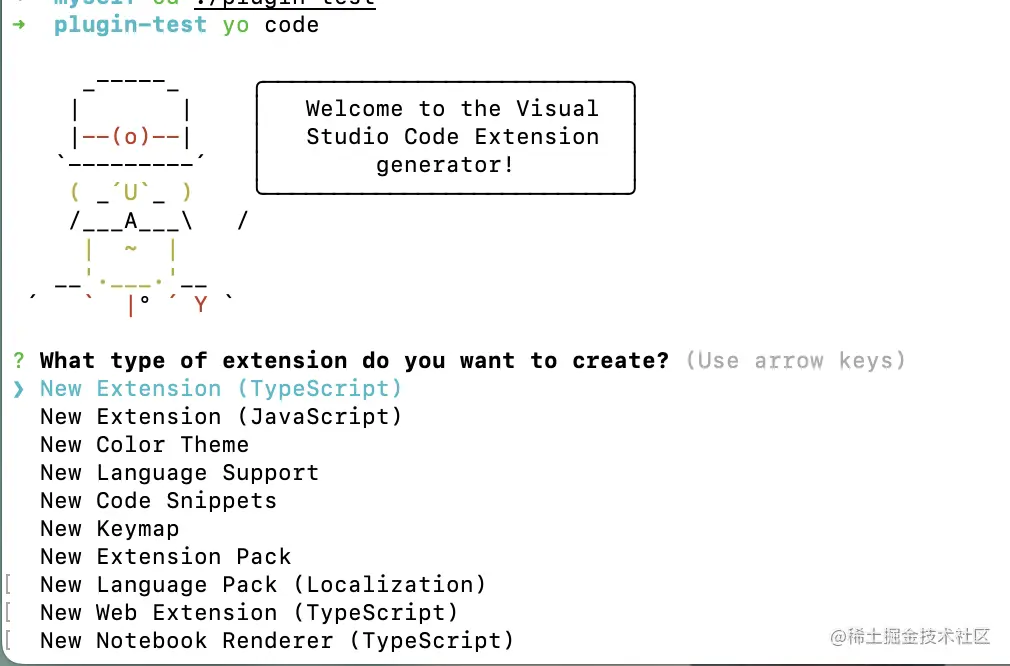Click the green question mark prompt icon
This screenshot has width=1010, height=666.
pyautogui.click(x=19, y=361)
